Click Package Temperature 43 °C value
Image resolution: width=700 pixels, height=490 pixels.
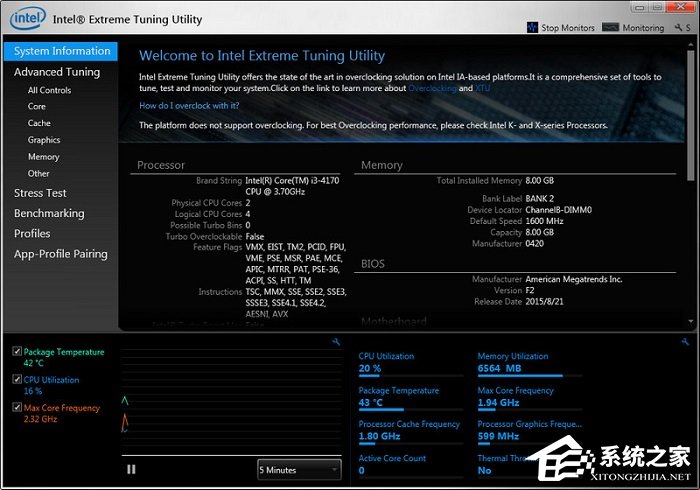[x=371, y=403]
